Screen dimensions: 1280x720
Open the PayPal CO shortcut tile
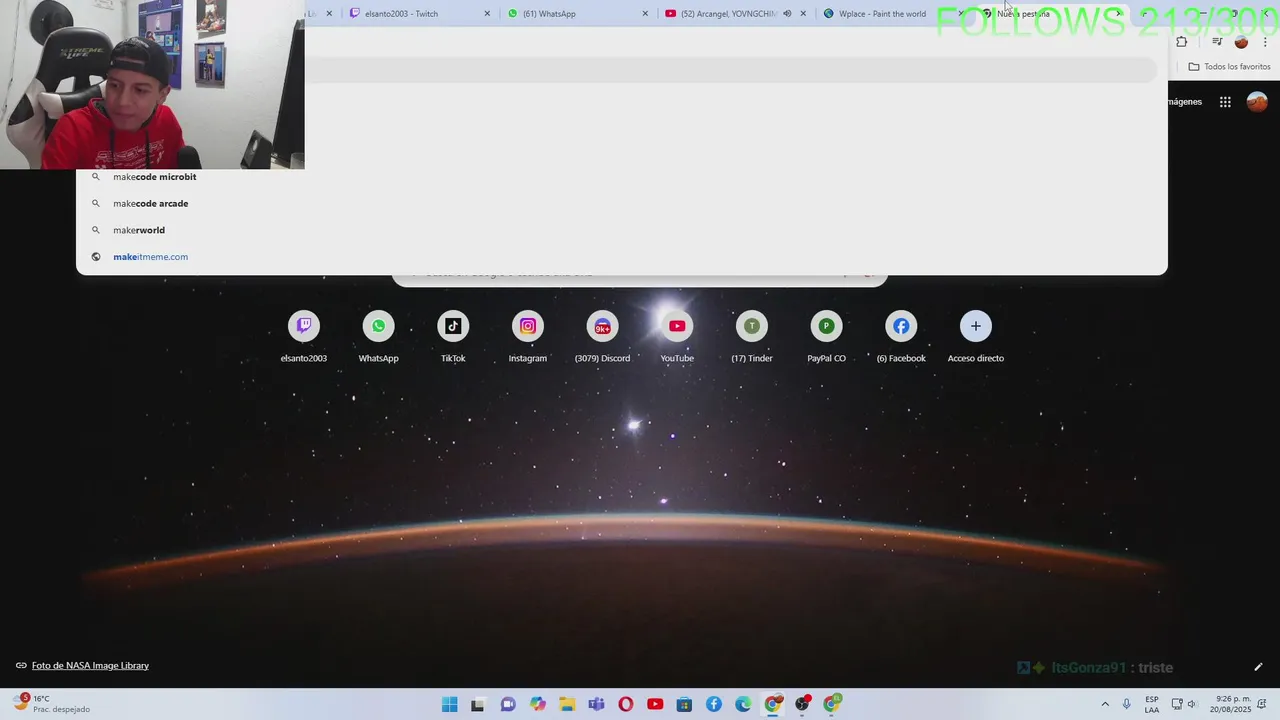pyautogui.click(x=826, y=337)
